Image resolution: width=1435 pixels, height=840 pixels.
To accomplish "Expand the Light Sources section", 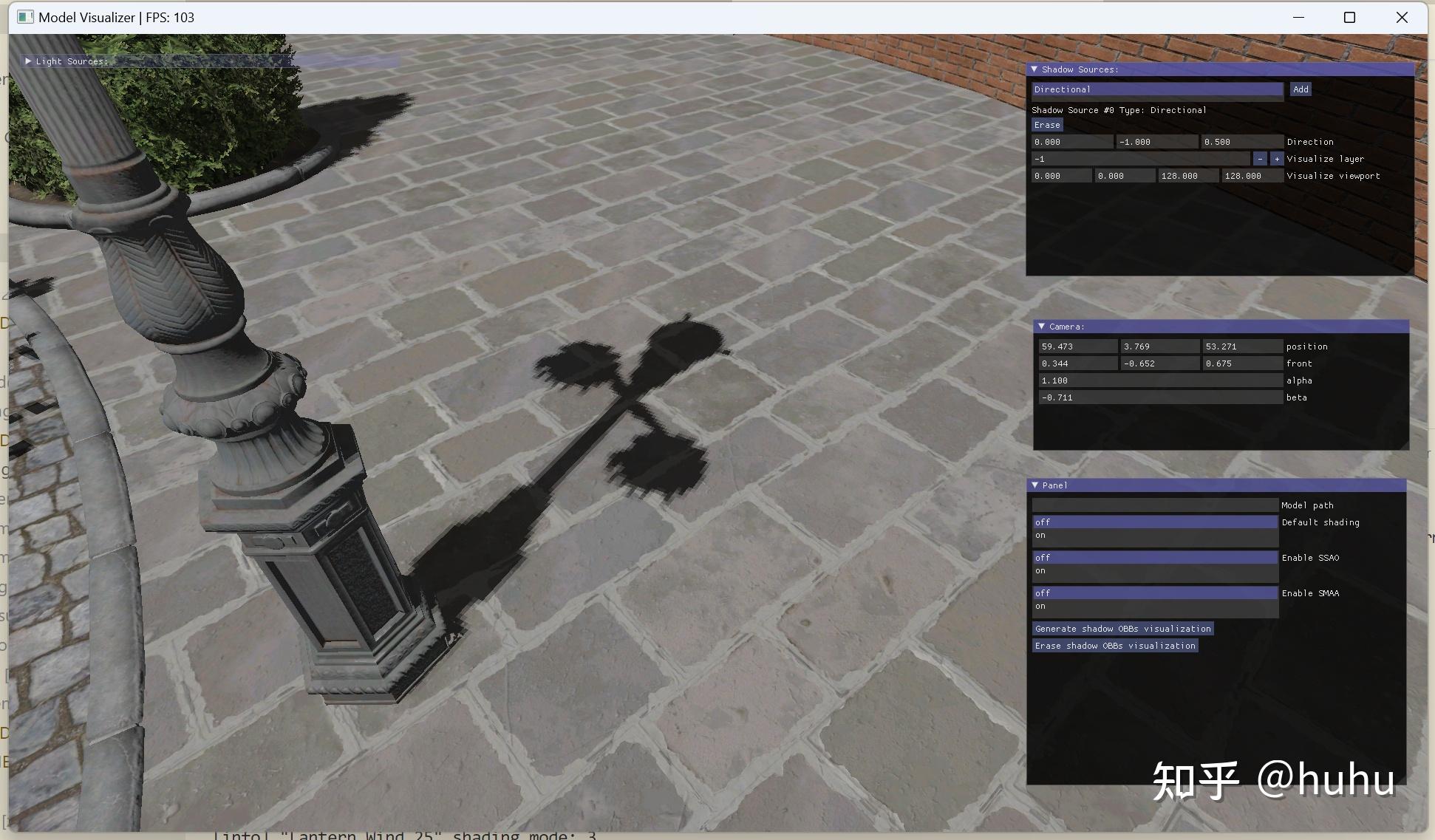I will [27, 61].
